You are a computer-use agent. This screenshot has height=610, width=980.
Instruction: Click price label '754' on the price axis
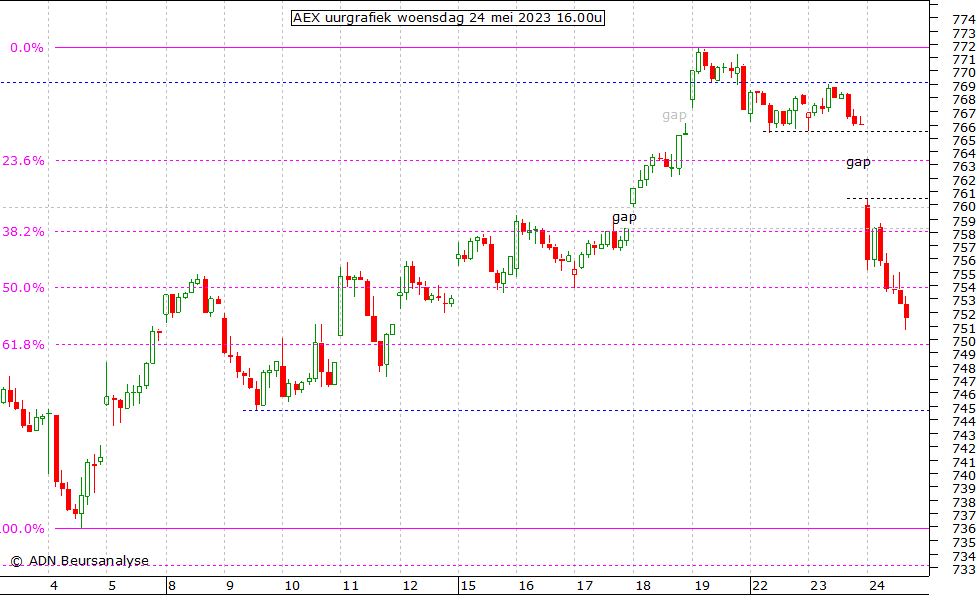pos(964,288)
